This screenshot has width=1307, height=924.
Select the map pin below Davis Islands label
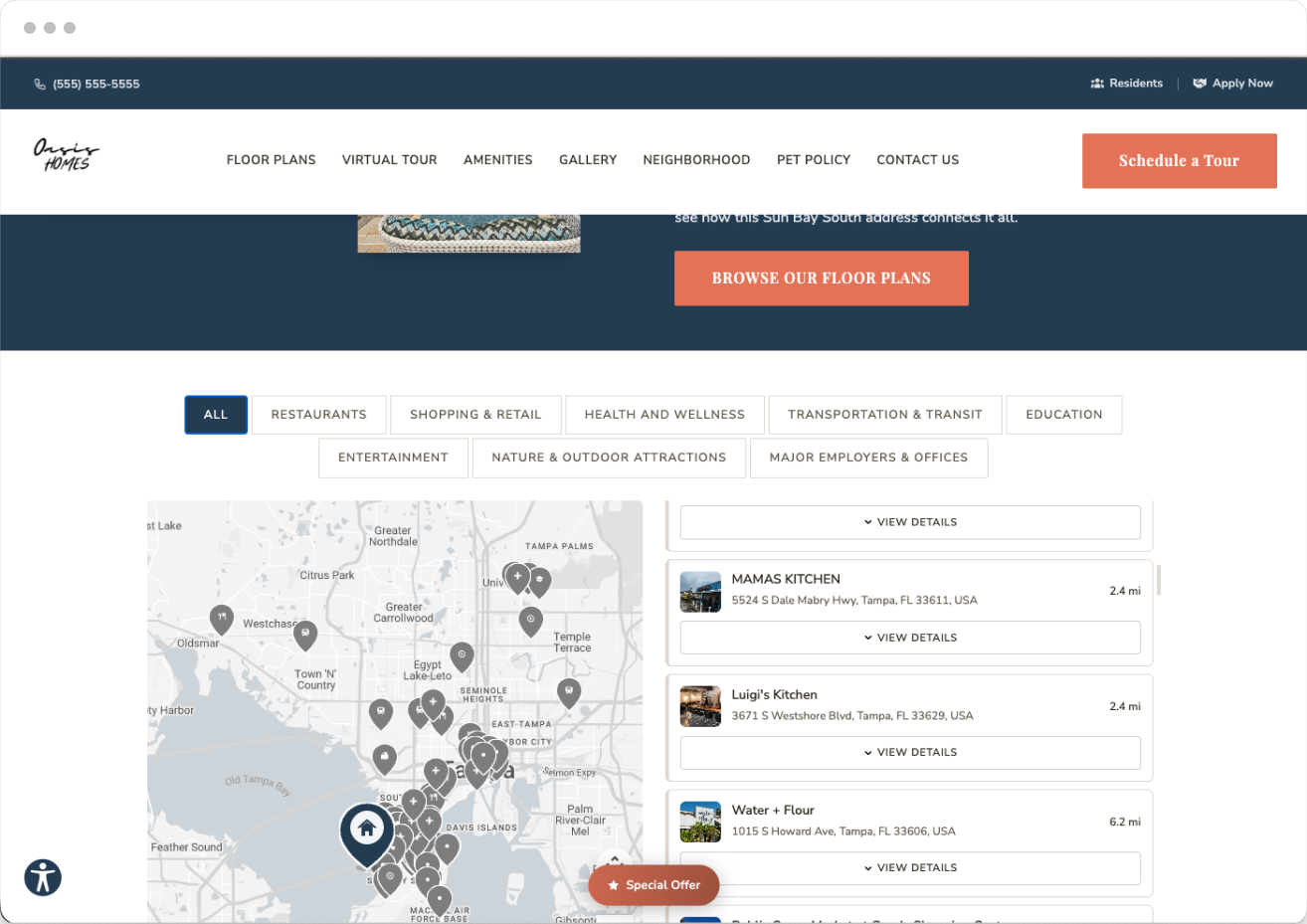[448, 847]
